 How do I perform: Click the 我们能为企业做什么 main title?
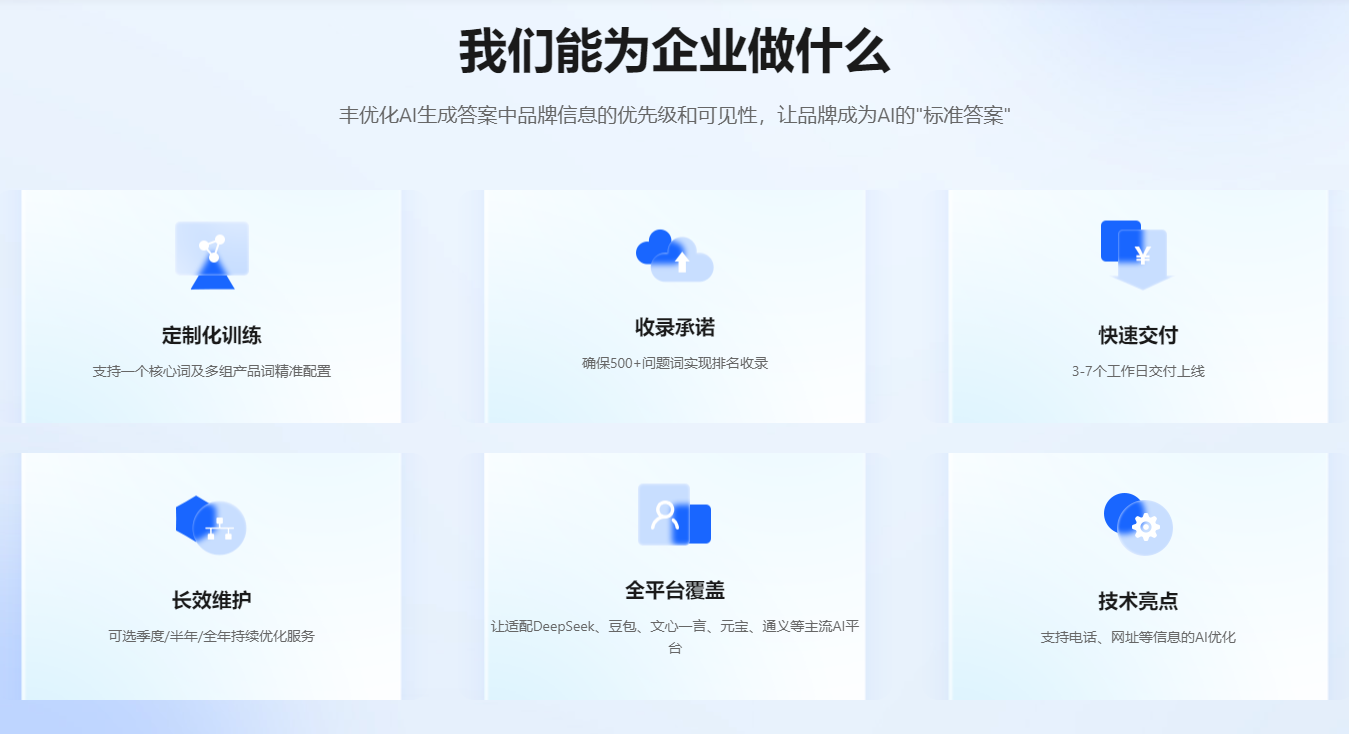tap(675, 52)
